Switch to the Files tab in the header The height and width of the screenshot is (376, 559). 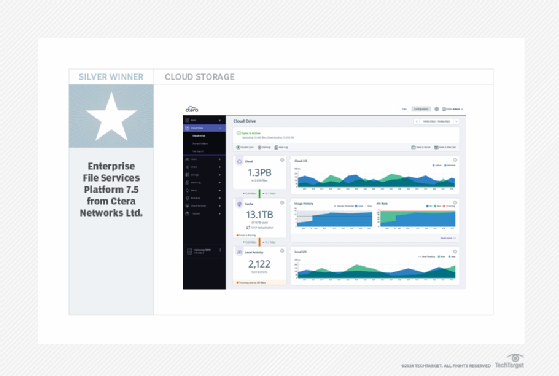(404, 109)
